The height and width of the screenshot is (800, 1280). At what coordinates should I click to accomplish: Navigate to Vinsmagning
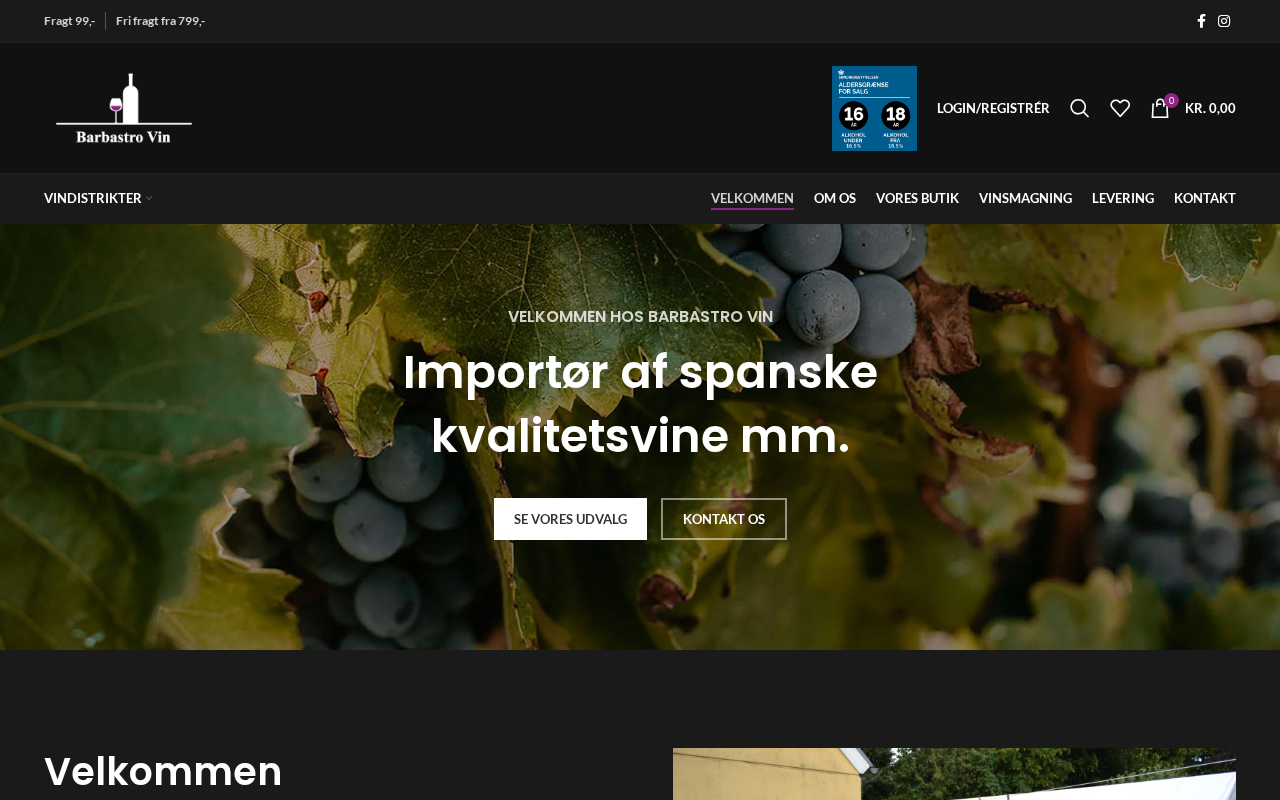tap(1025, 198)
